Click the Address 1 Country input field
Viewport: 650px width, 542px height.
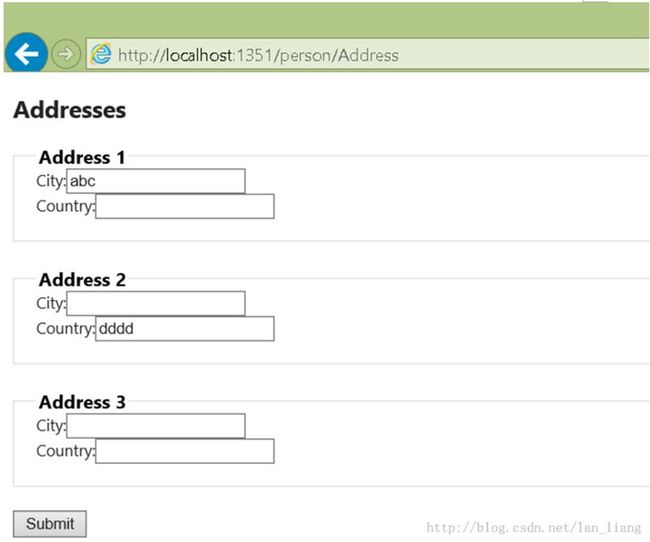[185, 206]
